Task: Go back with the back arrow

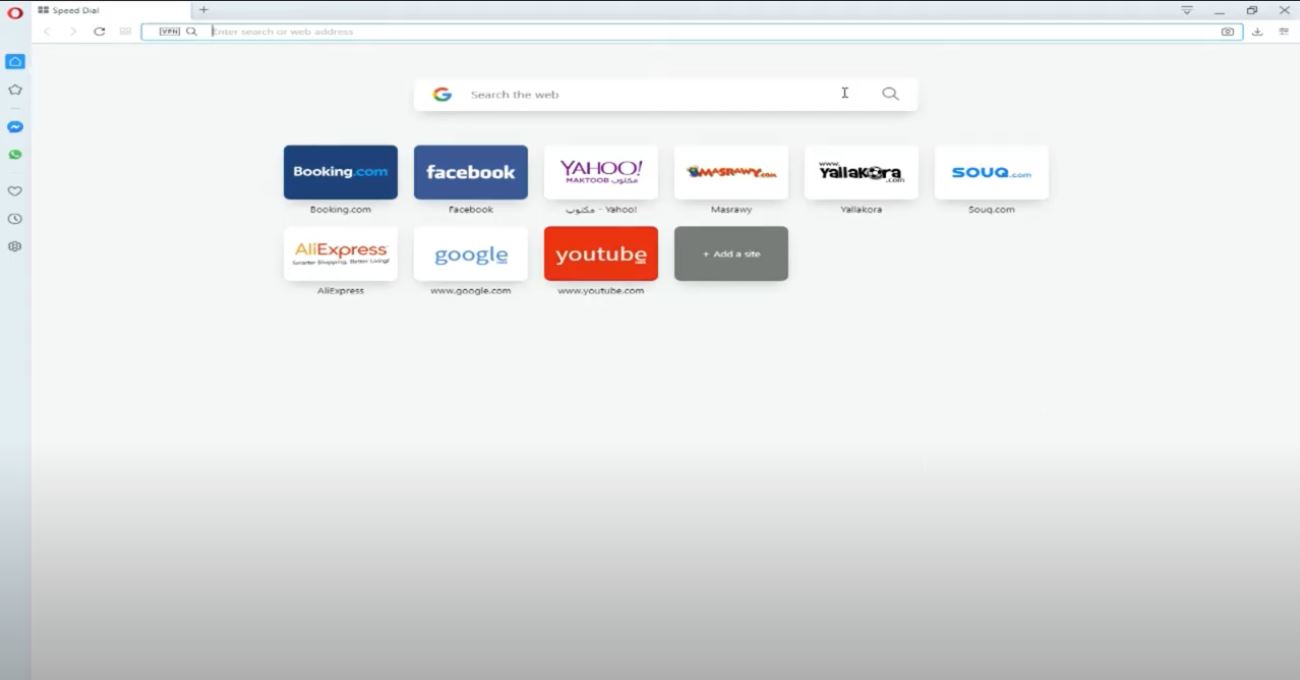Action: pyautogui.click(x=47, y=32)
